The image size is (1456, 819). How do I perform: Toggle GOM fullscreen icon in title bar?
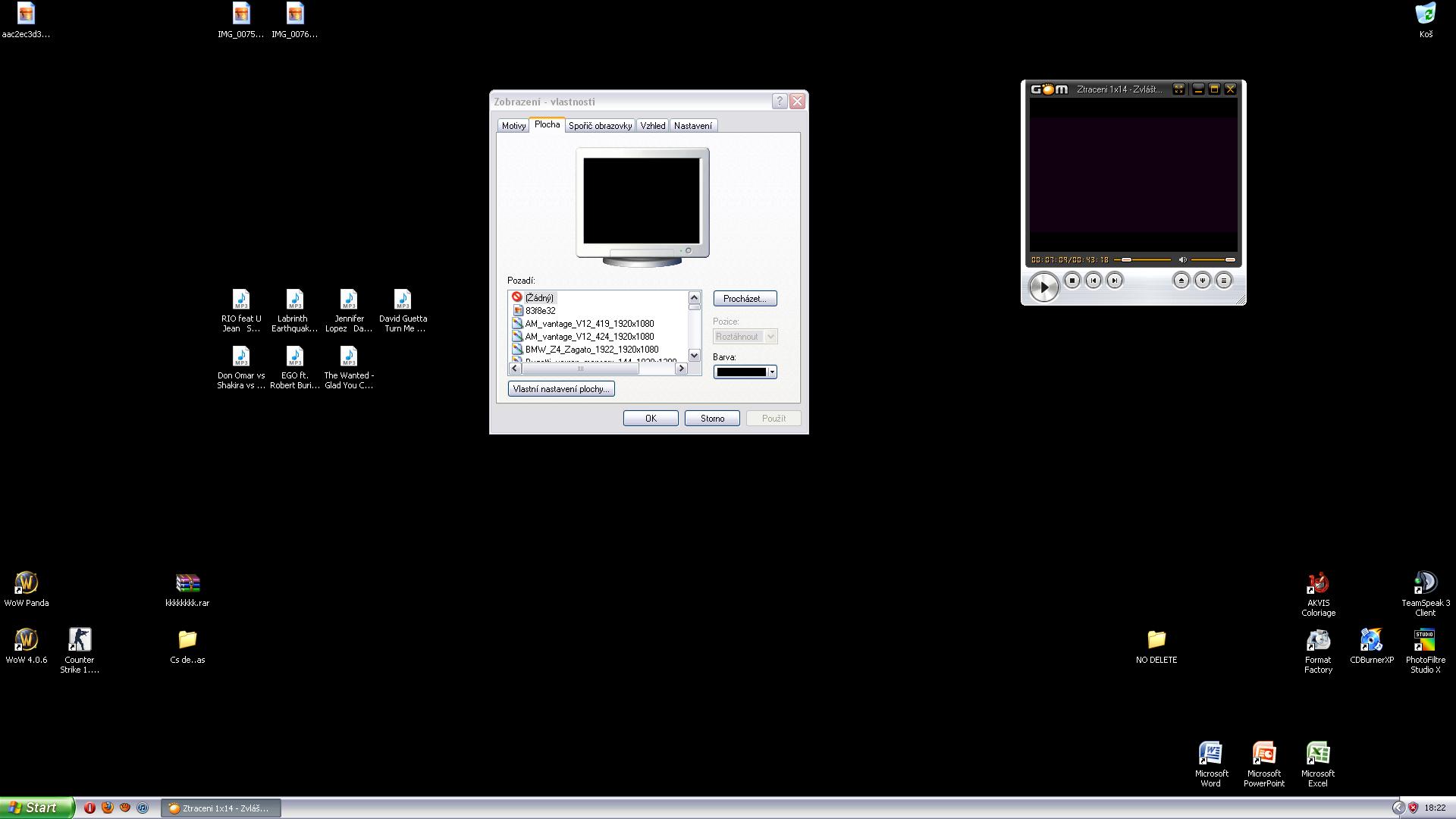(x=1178, y=89)
